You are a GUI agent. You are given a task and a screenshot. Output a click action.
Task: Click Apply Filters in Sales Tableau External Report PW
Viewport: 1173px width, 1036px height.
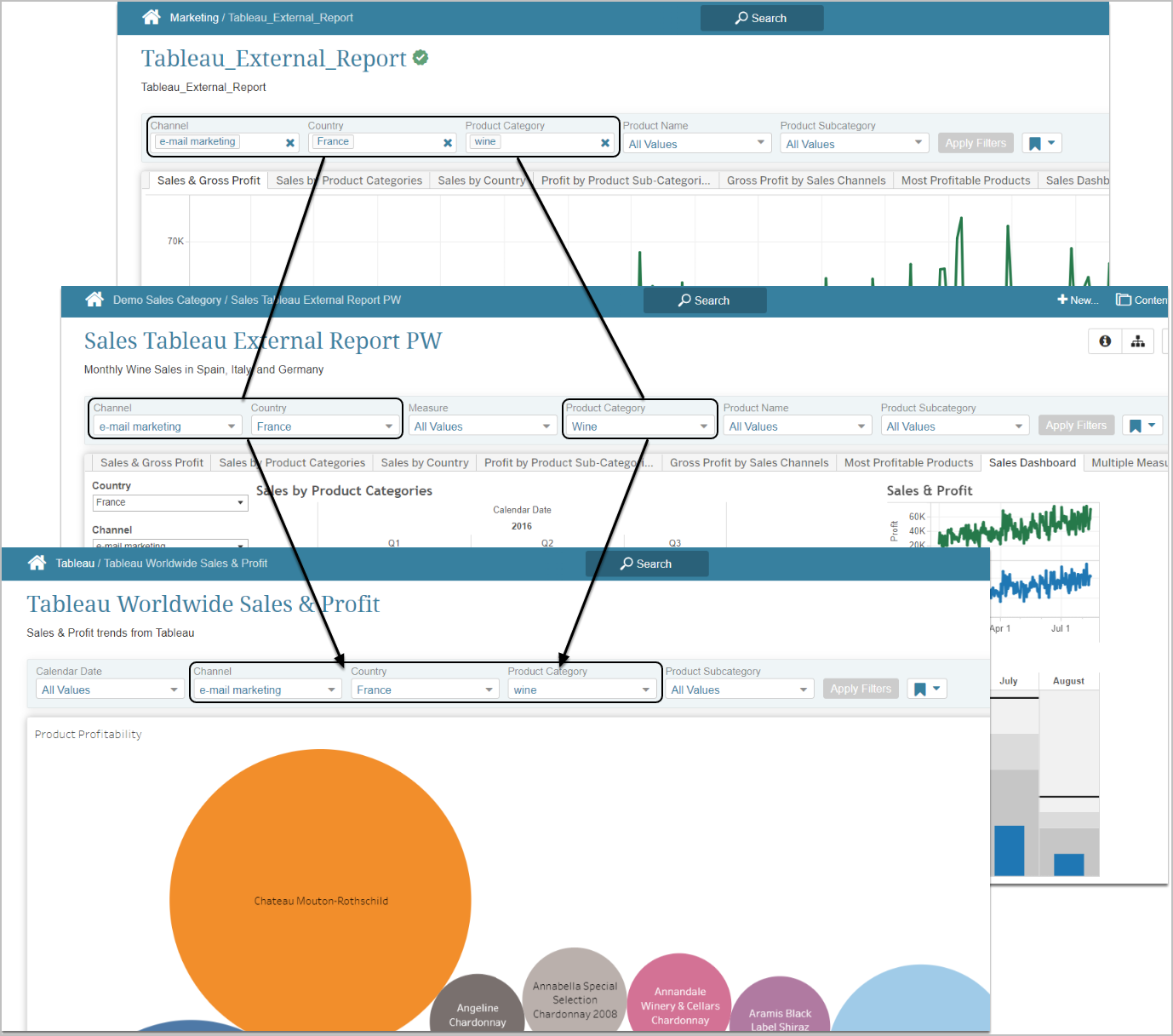click(x=1076, y=425)
